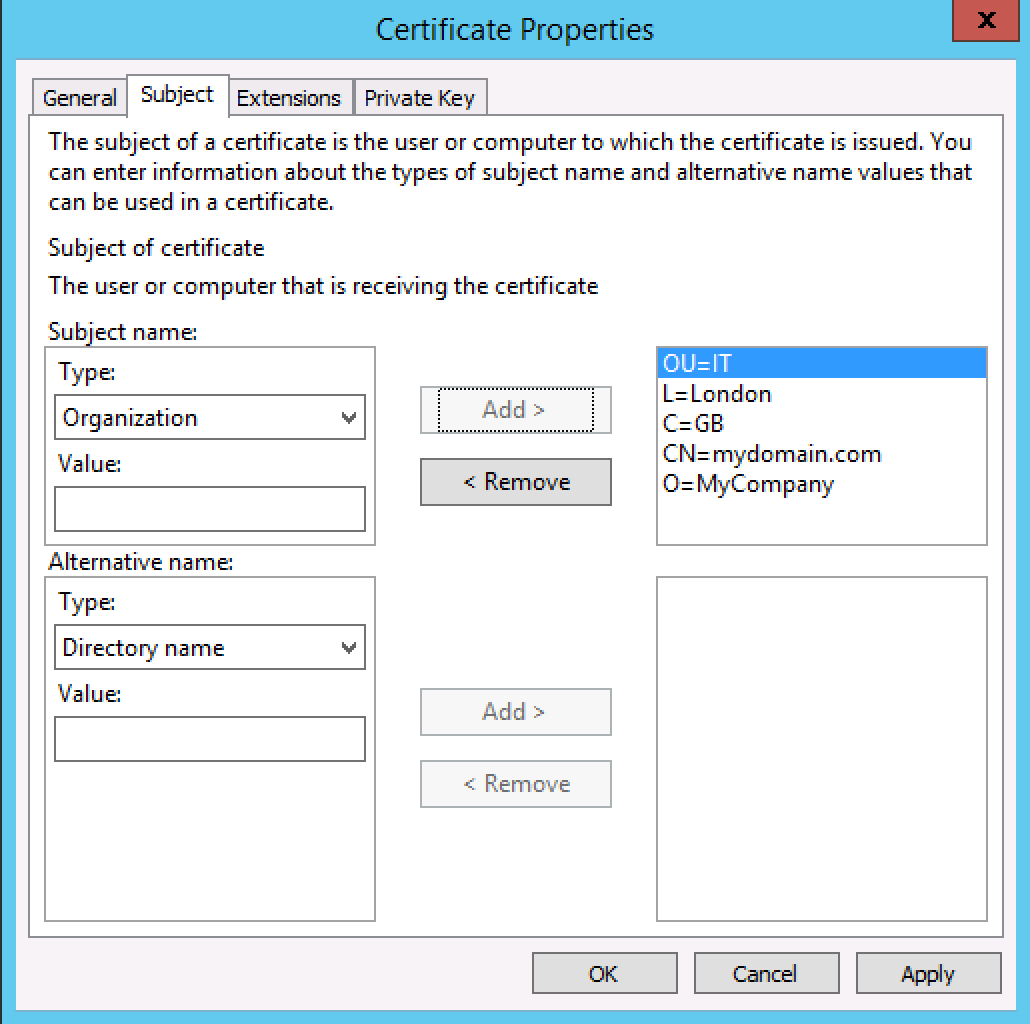Go to the Private Key tab
Image resolution: width=1030 pixels, height=1024 pixels.
tap(420, 98)
